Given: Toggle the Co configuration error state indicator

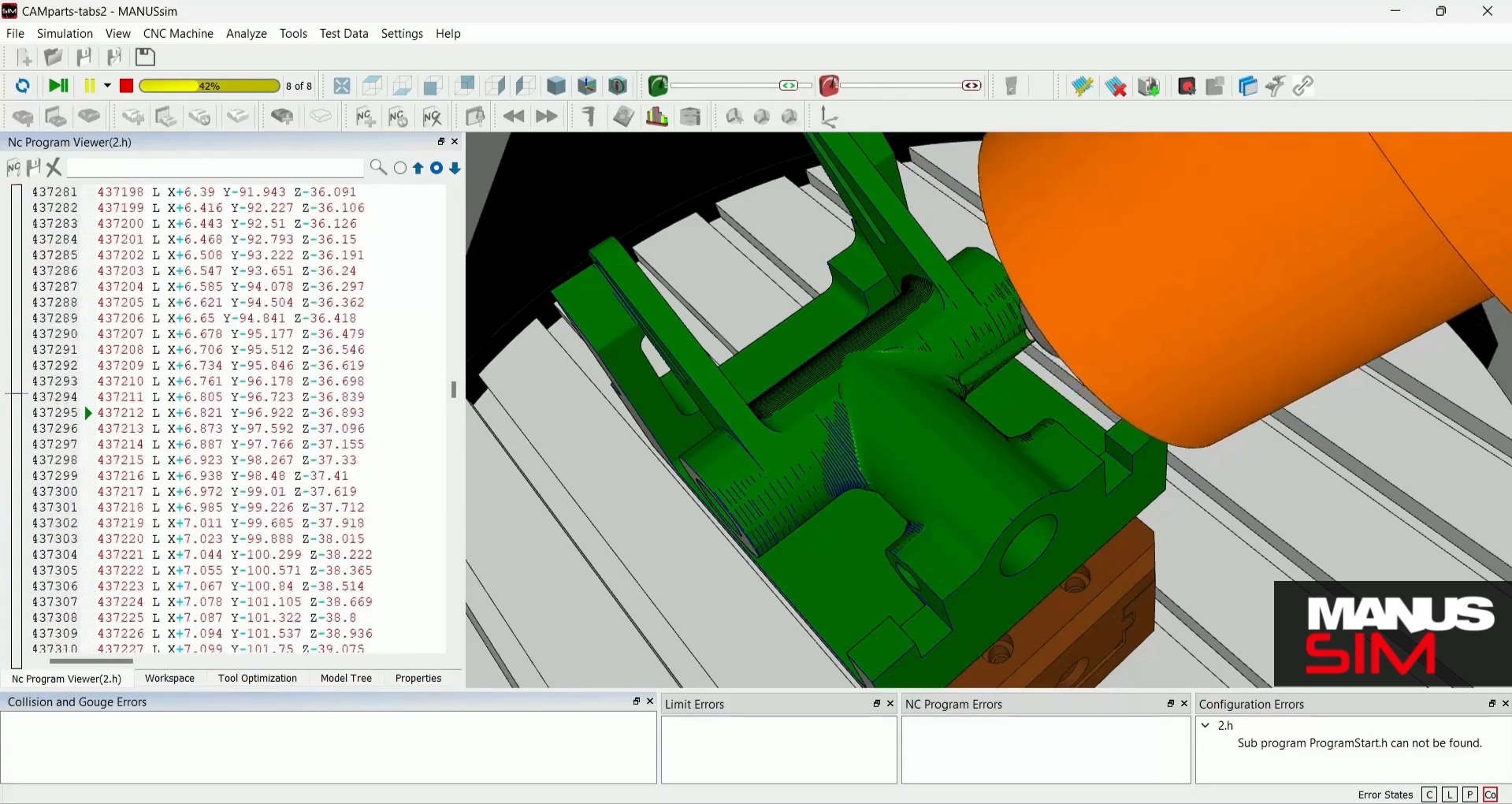Looking at the screenshot, I should (x=1490, y=795).
